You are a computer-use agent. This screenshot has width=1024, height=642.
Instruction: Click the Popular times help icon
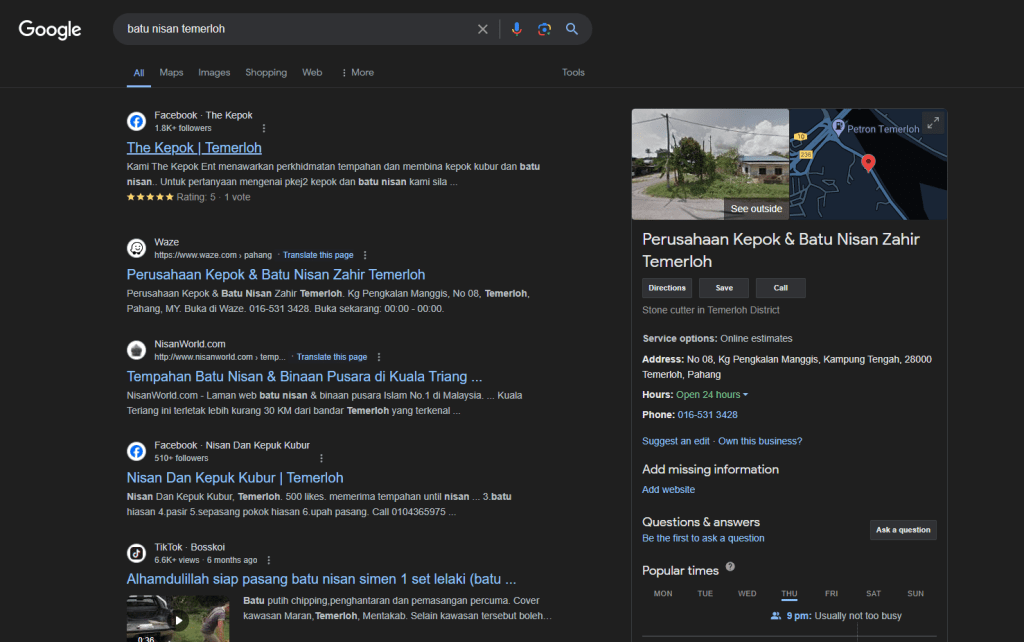730,568
